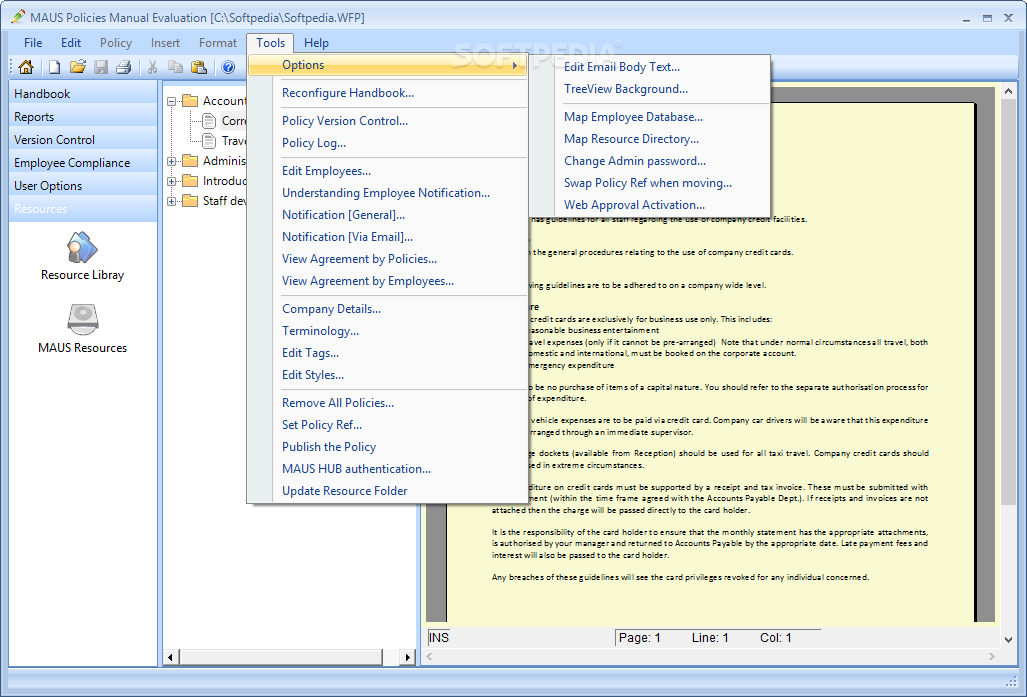Click tree panel scroll right arrow
1027x697 pixels.
tap(407, 657)
